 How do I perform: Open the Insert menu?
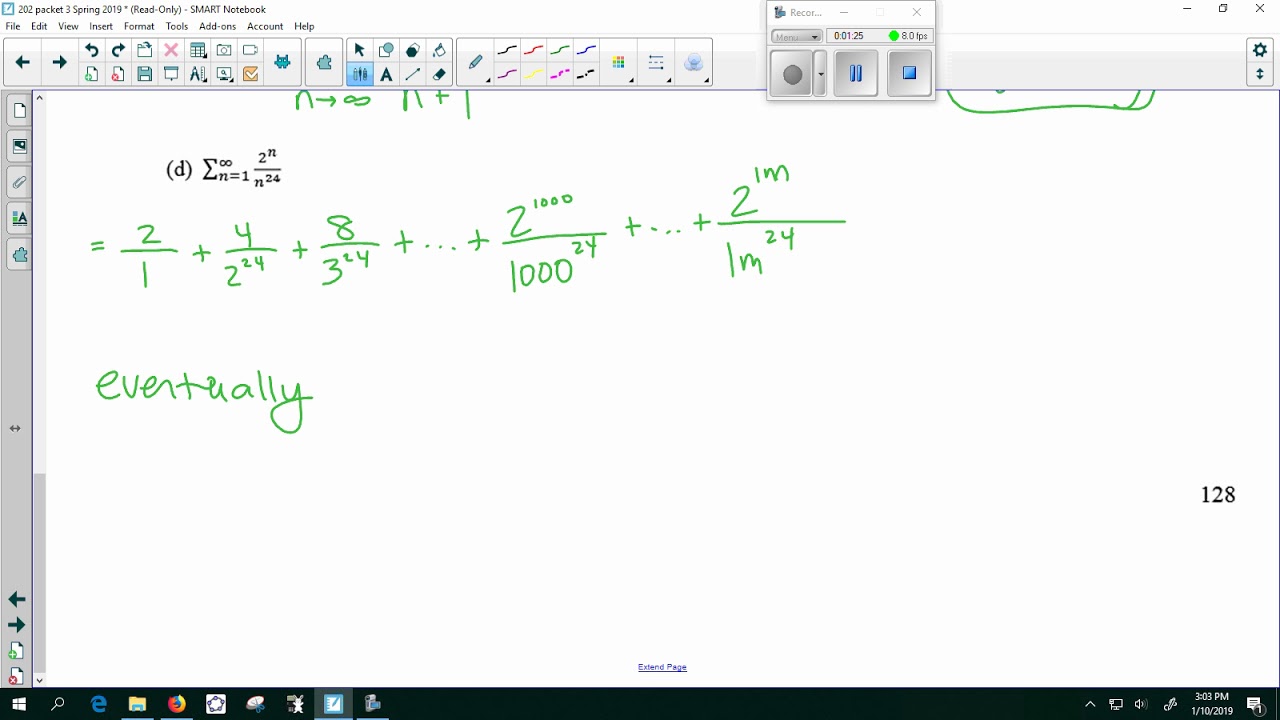101,26
